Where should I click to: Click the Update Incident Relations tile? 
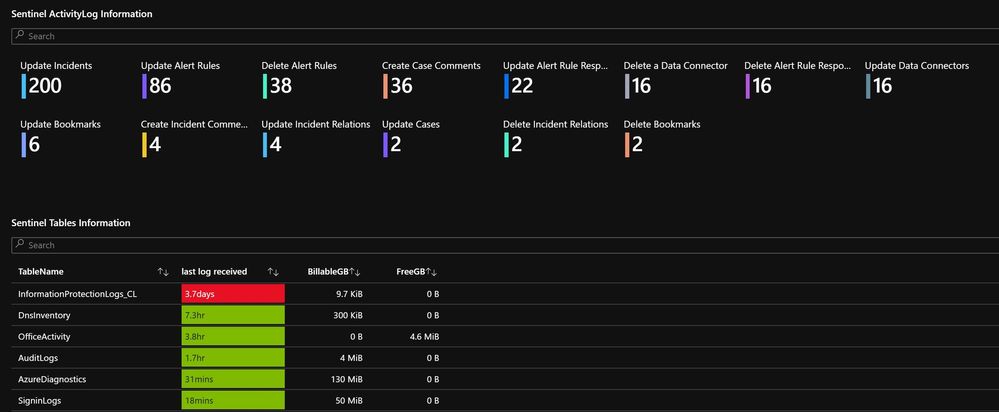(x=316, y=138)
